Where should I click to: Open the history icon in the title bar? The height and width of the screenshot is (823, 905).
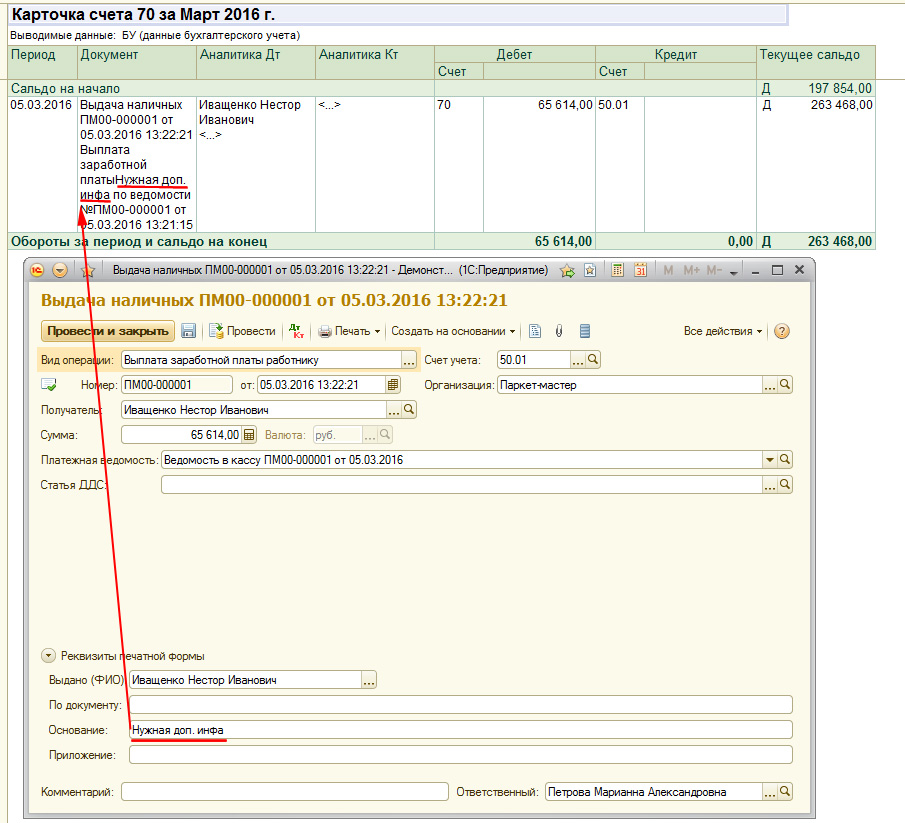[x=590, y=270]
